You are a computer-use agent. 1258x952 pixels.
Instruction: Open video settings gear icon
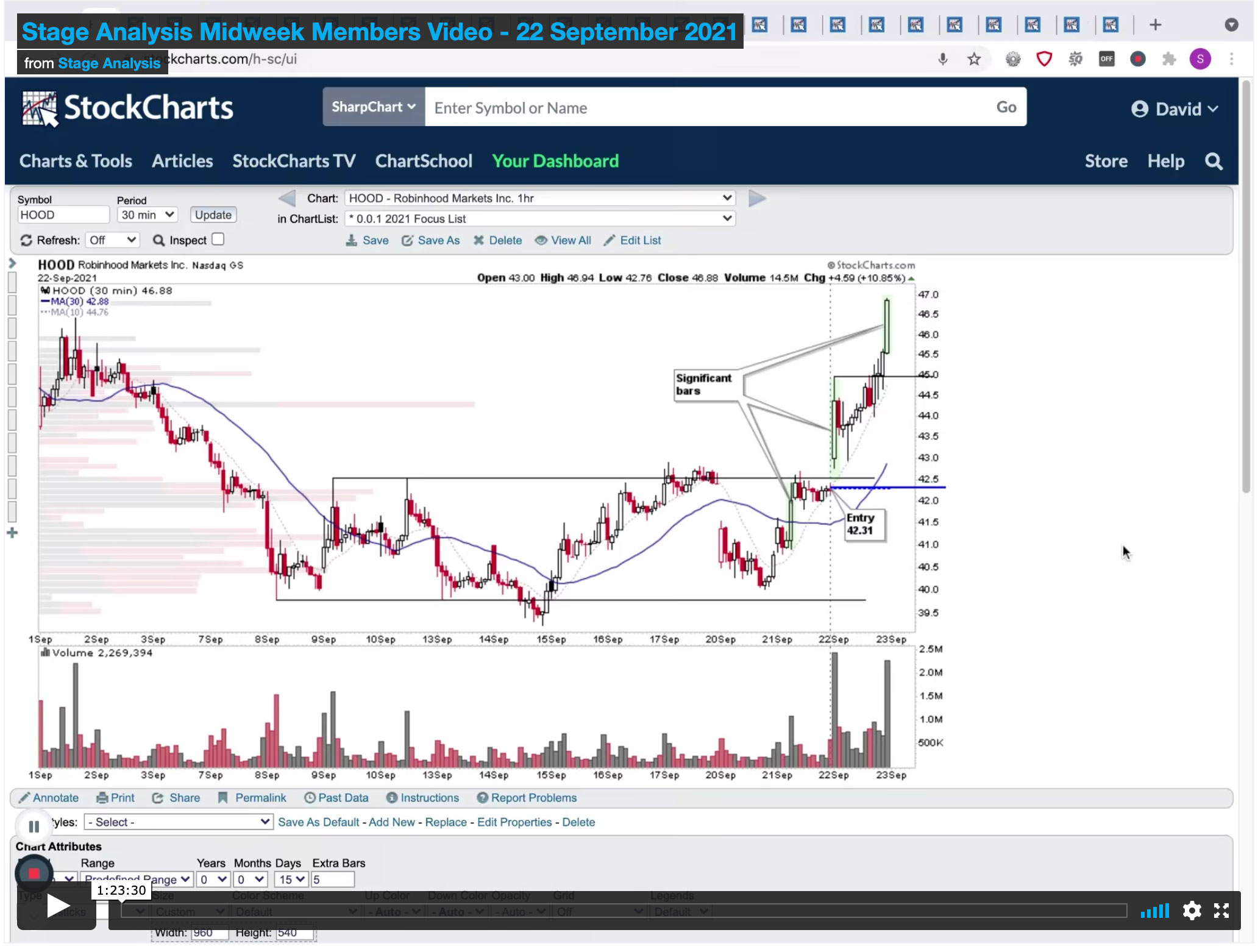click(1192, 911)
